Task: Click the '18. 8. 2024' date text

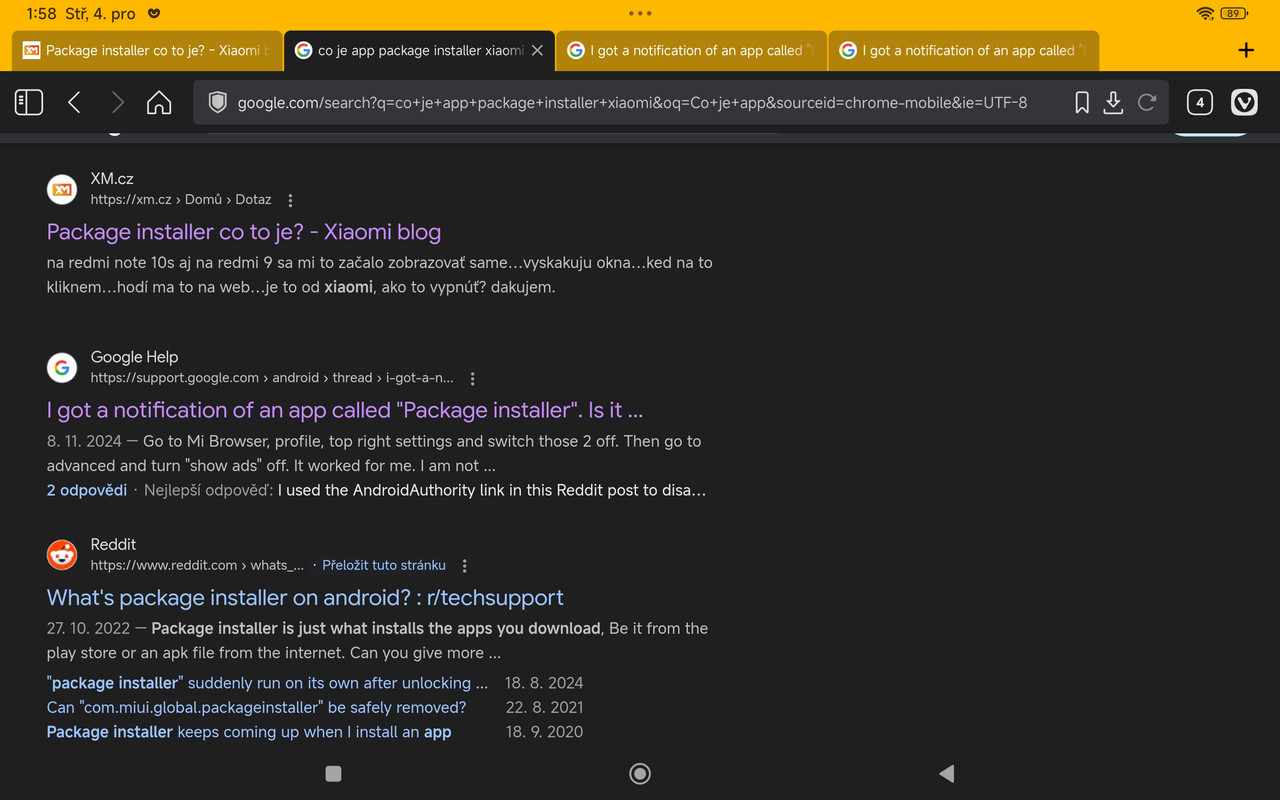Action: (x=544, y=683)
